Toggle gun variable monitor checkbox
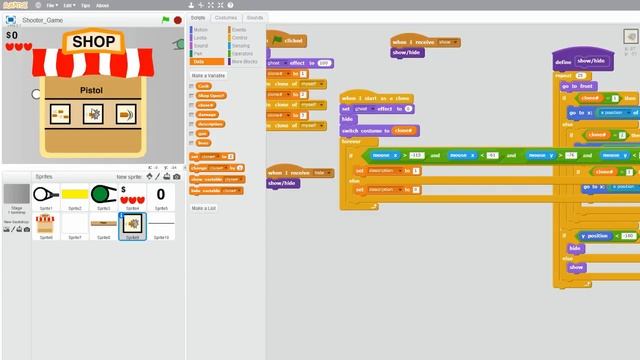 point(191,133)
